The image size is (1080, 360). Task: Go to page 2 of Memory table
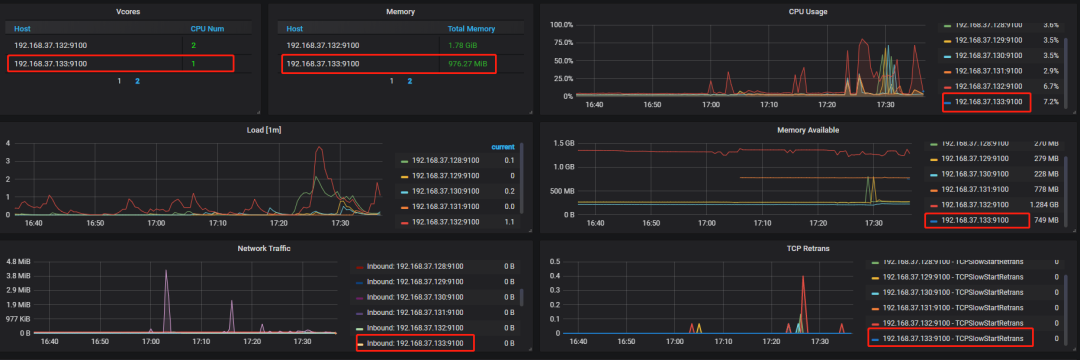(x=410, y=81)
